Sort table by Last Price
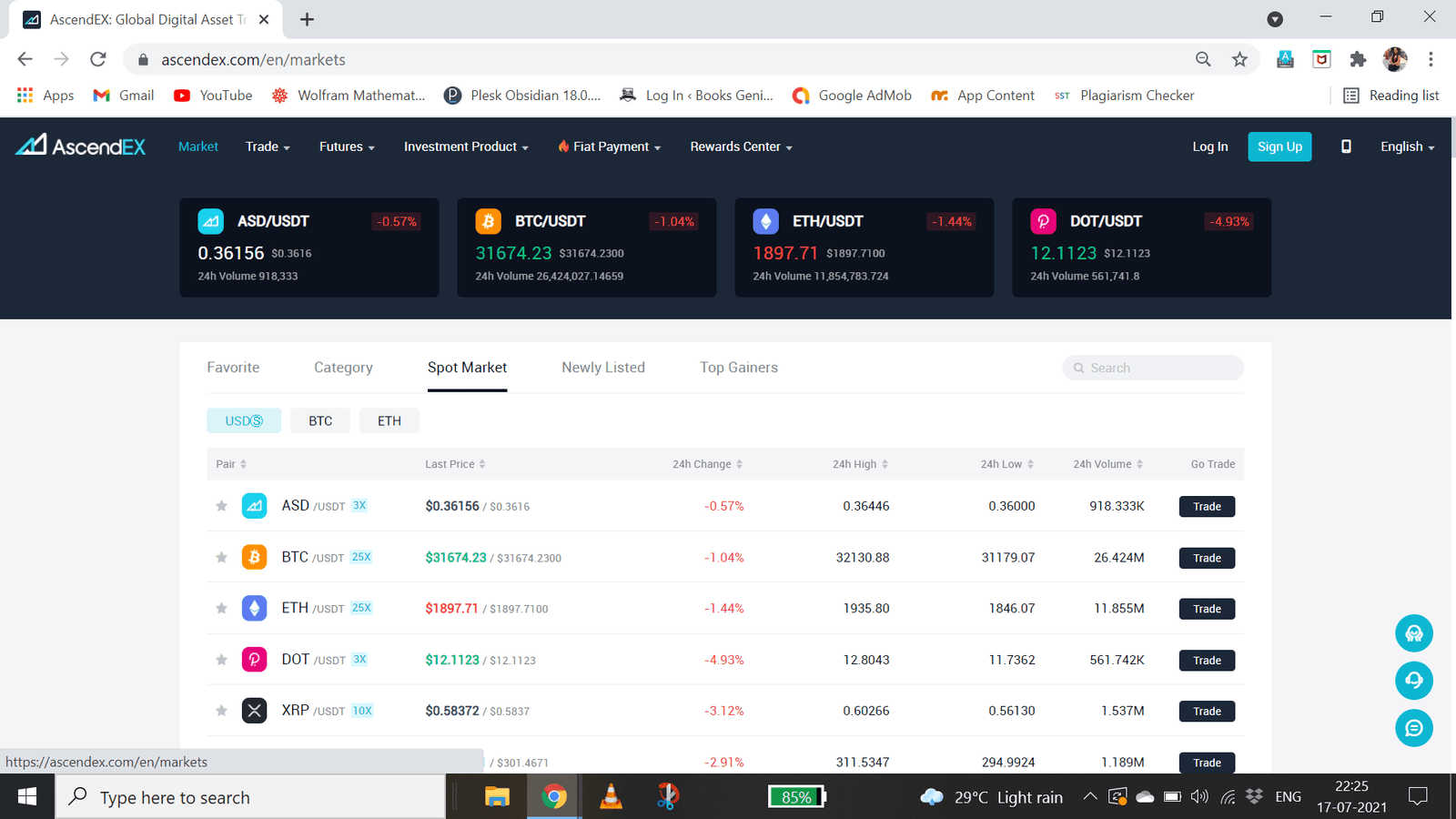The width and height of the screenshot is (1456, 819). point(455,464)
